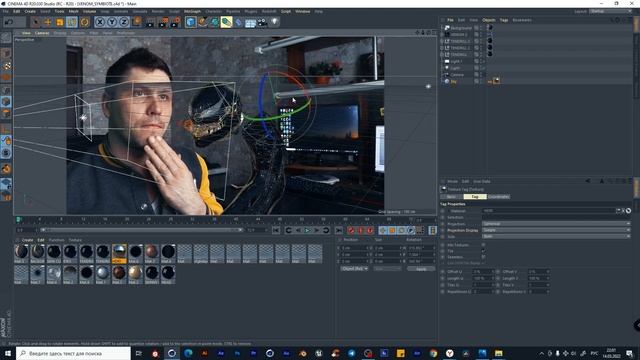This screenshot has height=360, width=640.
Task: Switch to the Basic tab
Action: click(x=451, y=197)
